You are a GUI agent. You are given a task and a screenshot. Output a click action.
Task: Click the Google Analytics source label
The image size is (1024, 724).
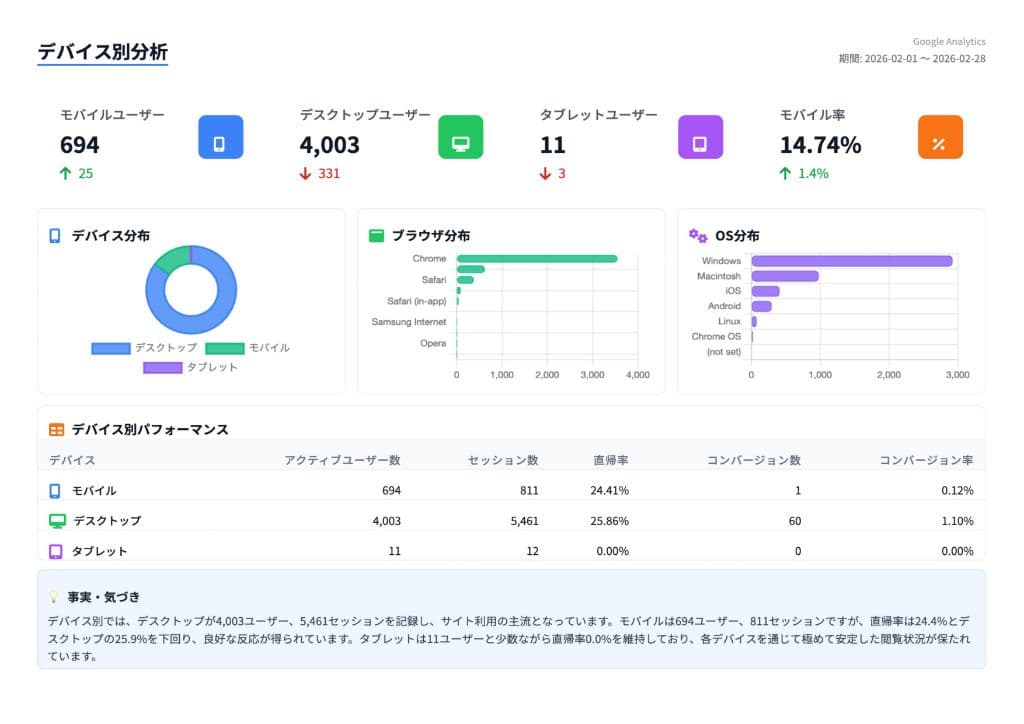click(x=948, y=41)
